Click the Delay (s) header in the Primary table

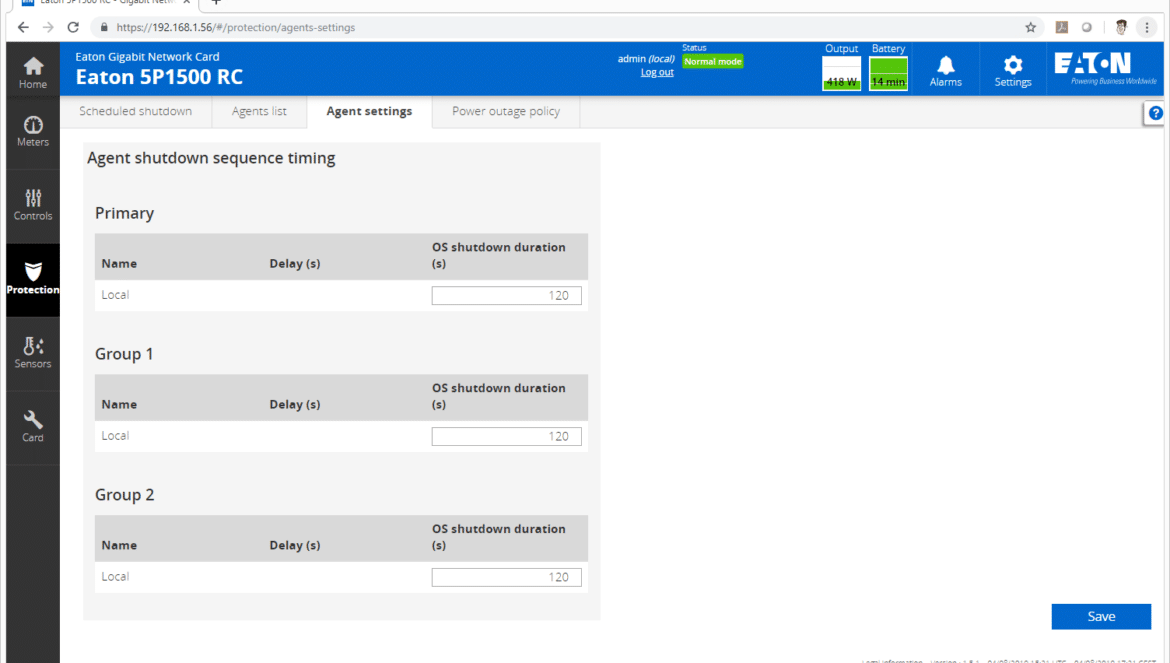[x=295, y=263]
